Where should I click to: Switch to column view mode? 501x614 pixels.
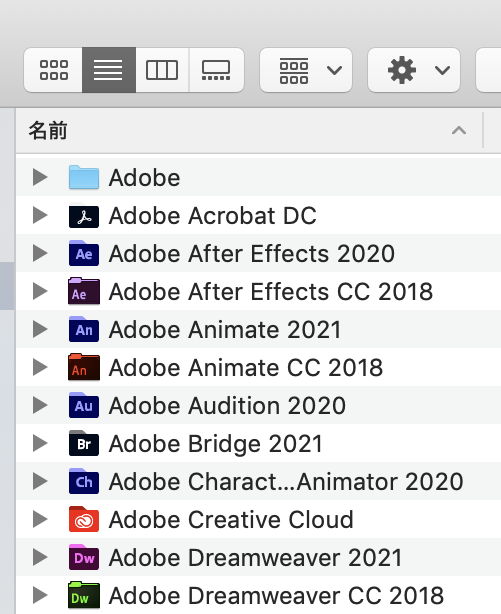pos(162,70)
